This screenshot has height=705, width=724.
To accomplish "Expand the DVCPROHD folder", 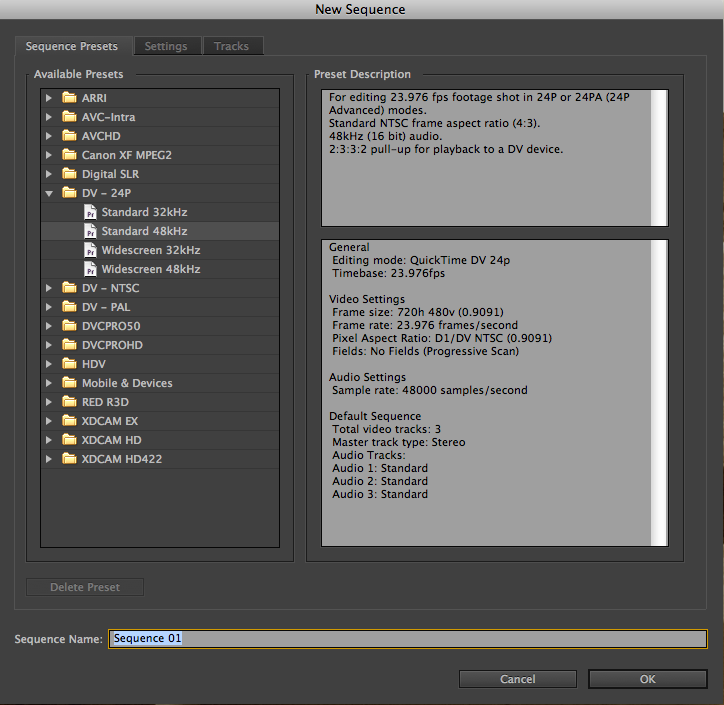I will pyautogui.click(x=48, y=345).
